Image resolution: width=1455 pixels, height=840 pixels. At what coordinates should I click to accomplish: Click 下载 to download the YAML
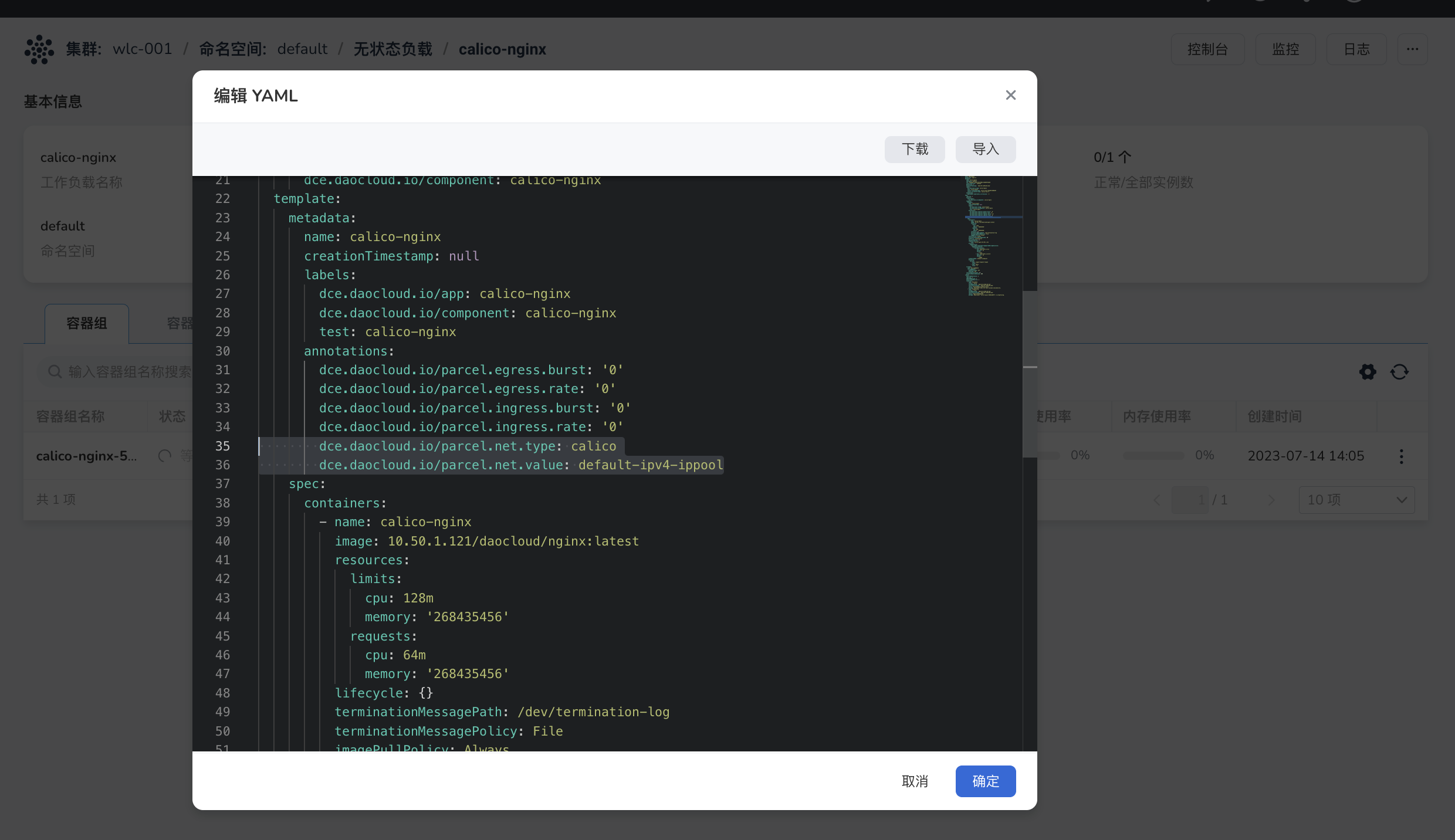(915, 150)
